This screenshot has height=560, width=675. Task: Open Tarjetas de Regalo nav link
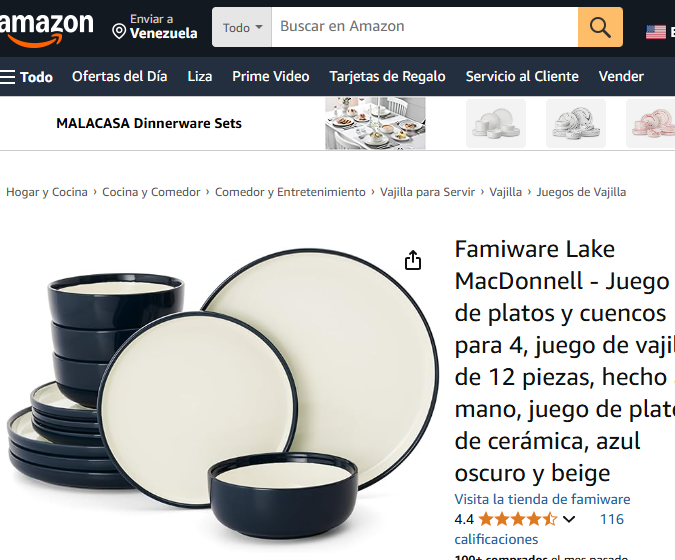point(387,77)
